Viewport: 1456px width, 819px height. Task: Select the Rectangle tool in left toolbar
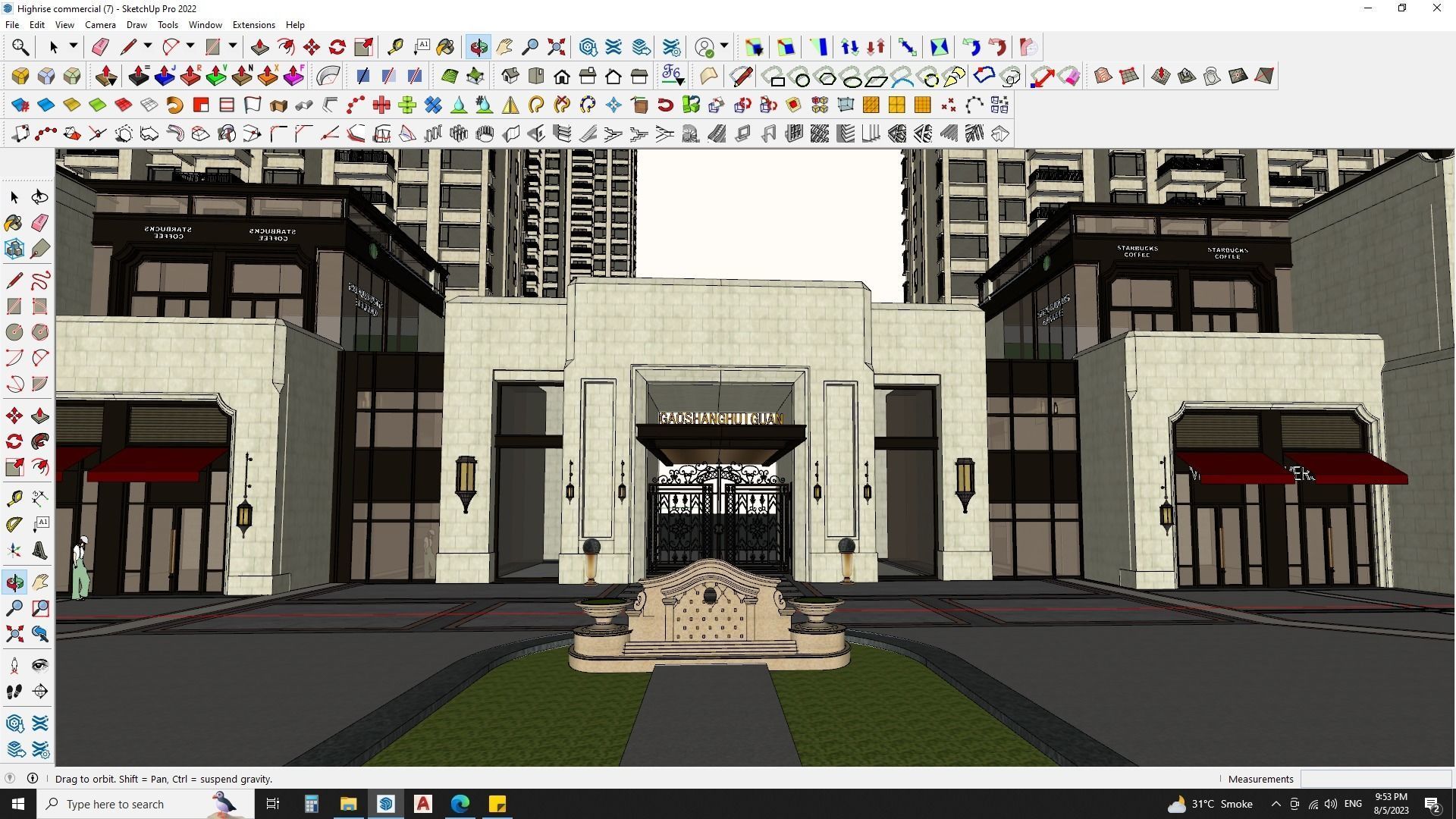14,306
